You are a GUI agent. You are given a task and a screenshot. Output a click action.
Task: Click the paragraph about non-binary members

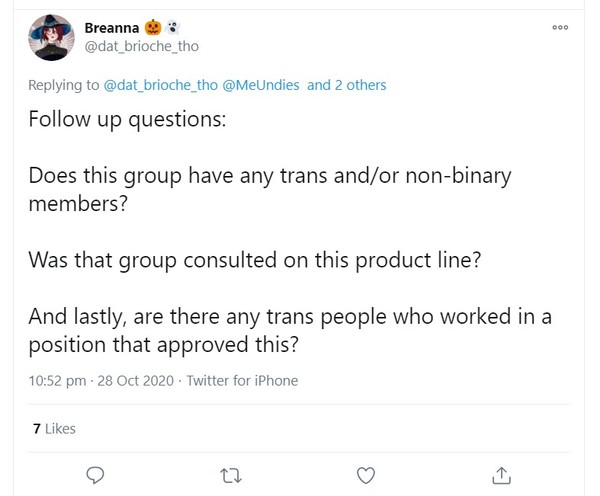[x=270, y=190]
